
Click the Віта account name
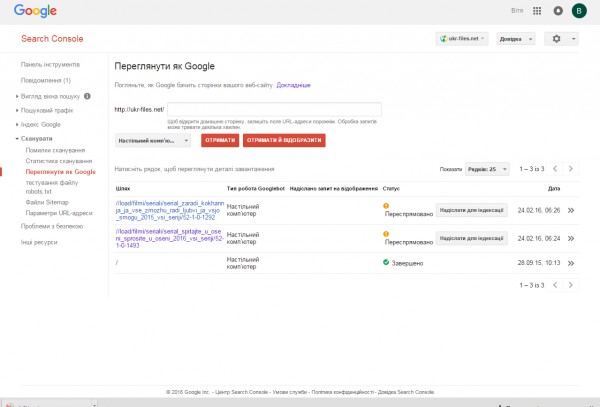[x=517, y=11]
